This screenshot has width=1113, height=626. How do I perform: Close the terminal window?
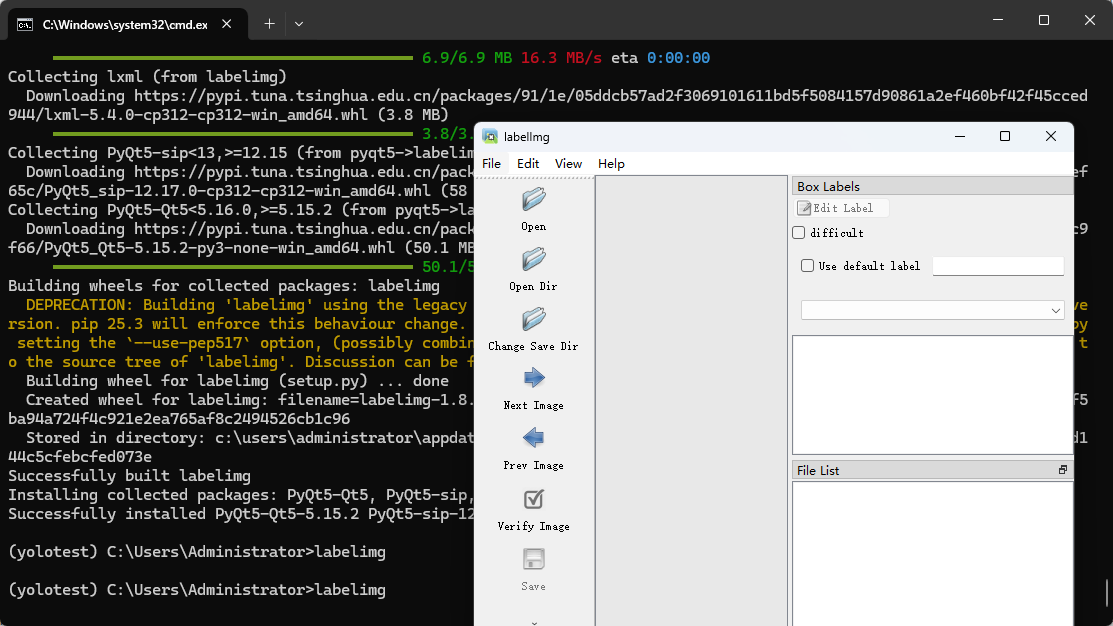1090,20
